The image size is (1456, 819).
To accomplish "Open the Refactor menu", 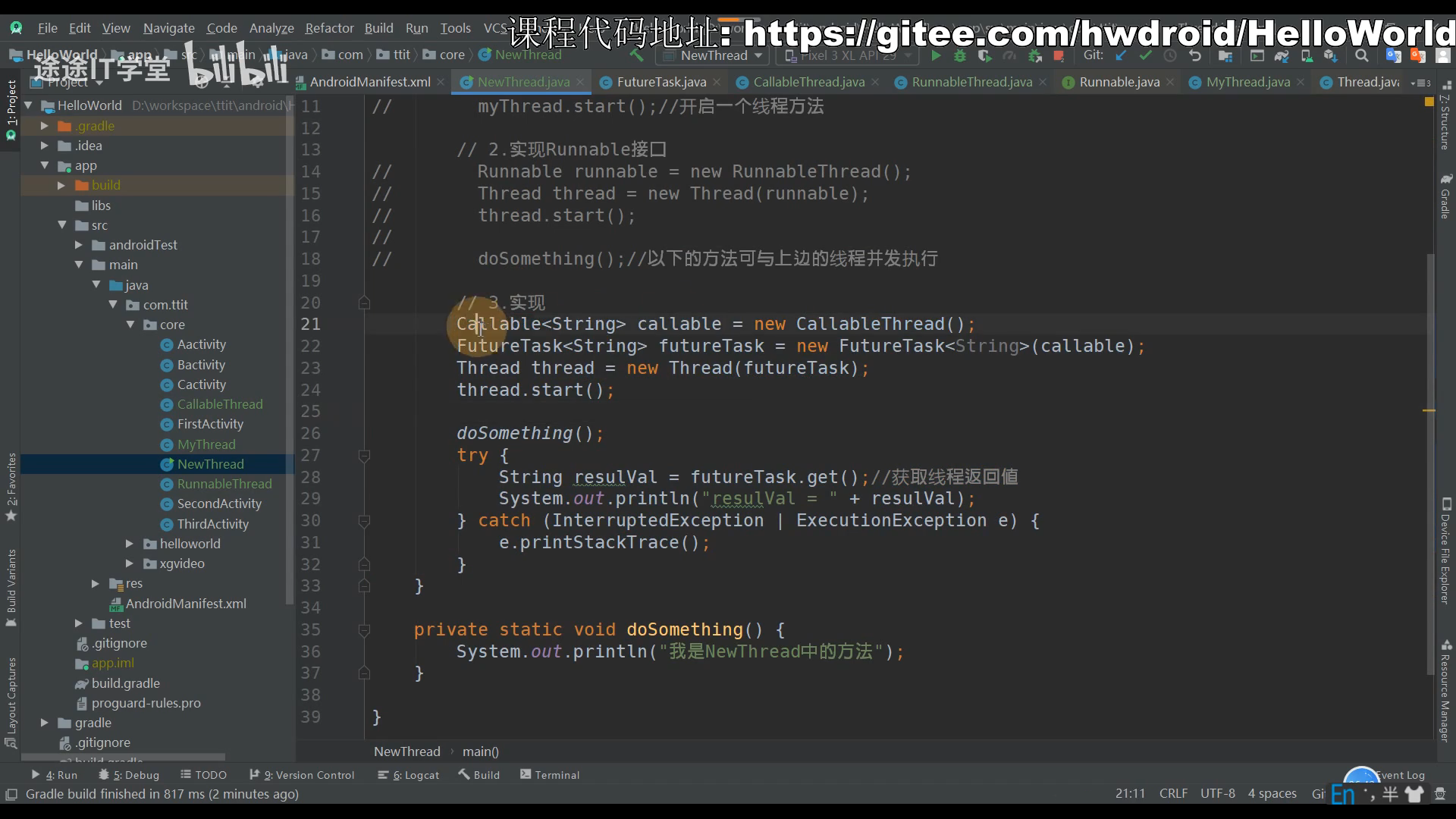I will 329,28.
